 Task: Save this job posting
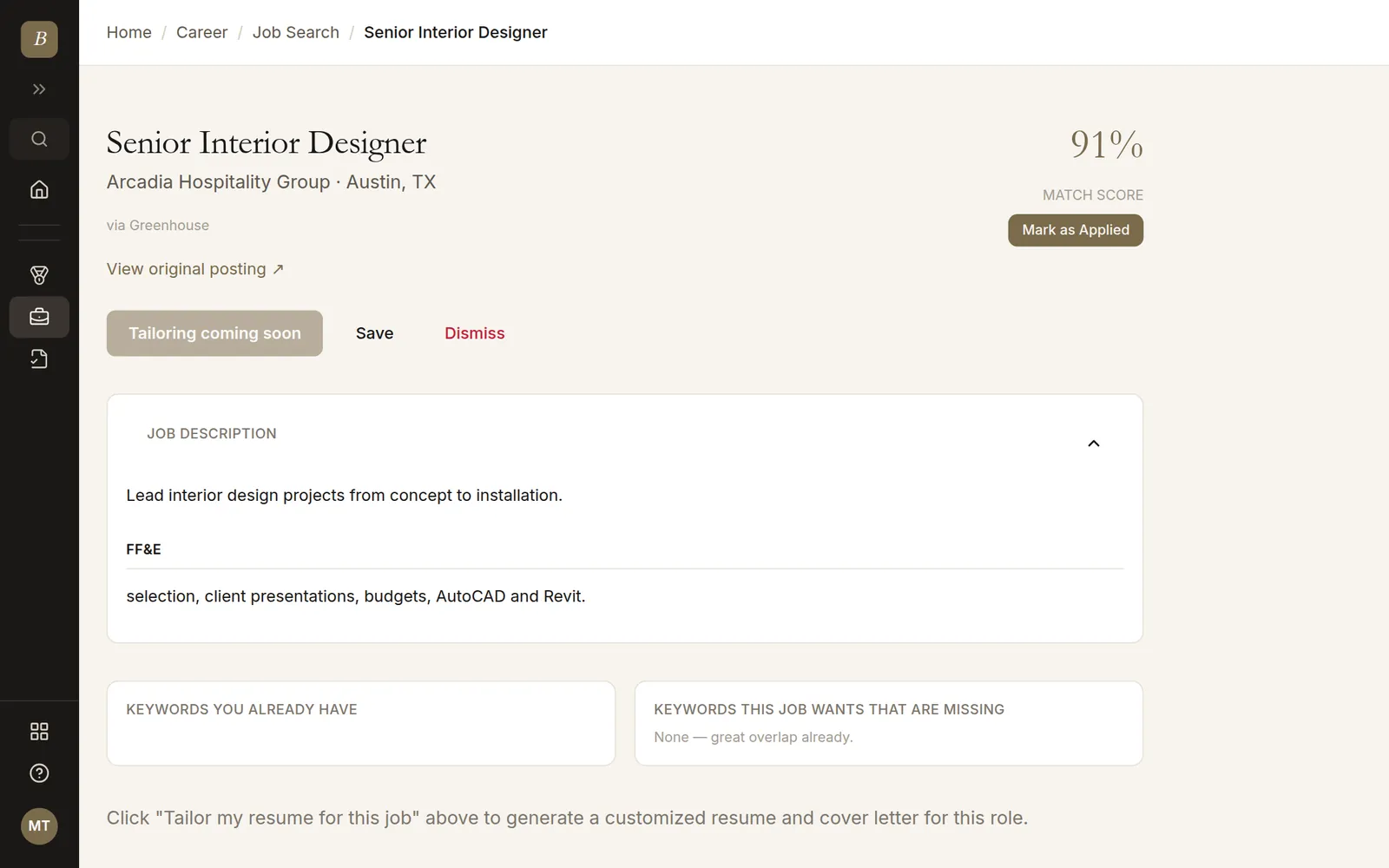pos(375,333)
